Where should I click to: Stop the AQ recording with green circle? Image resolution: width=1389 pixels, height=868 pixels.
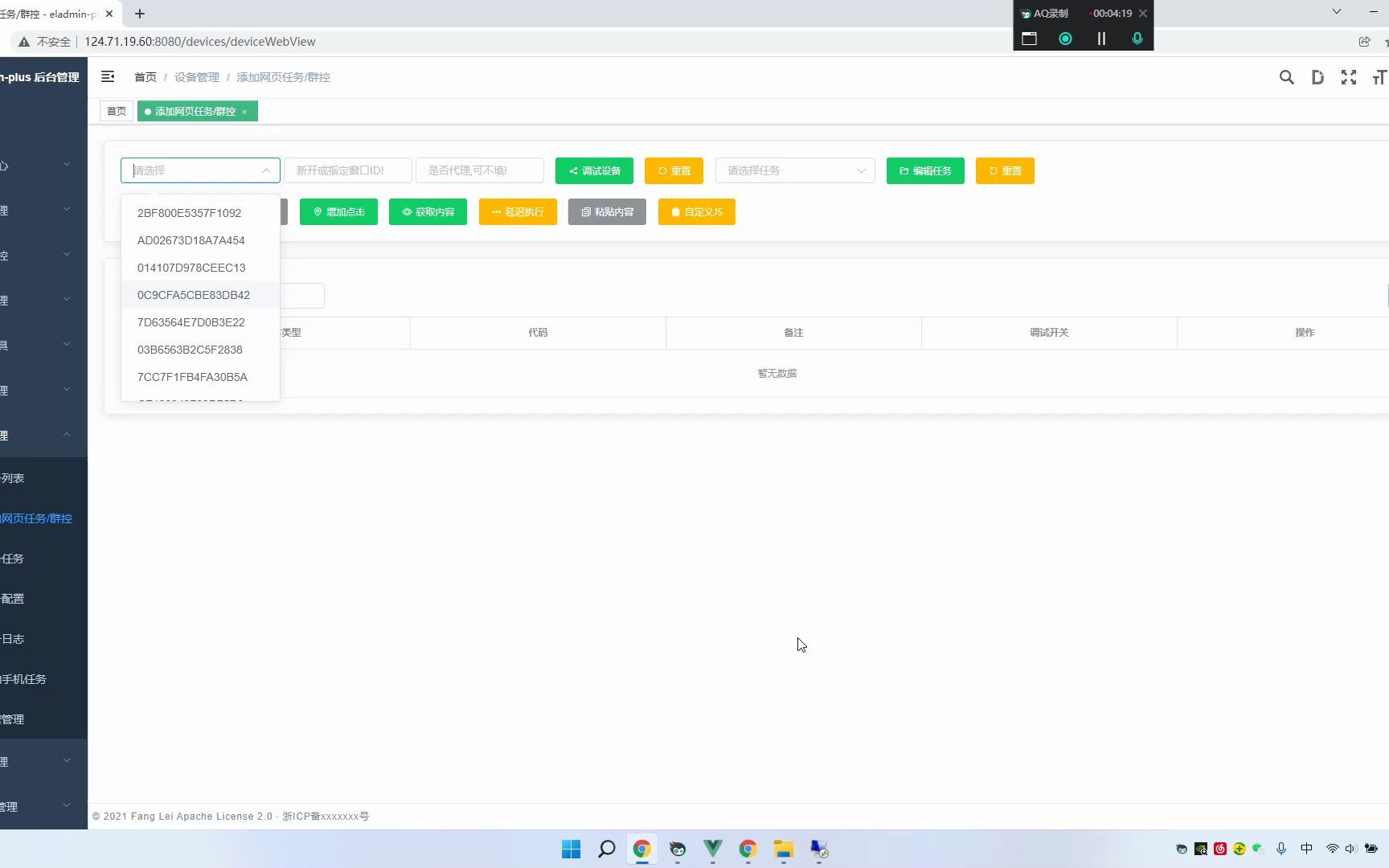(x=1065, y=39)
